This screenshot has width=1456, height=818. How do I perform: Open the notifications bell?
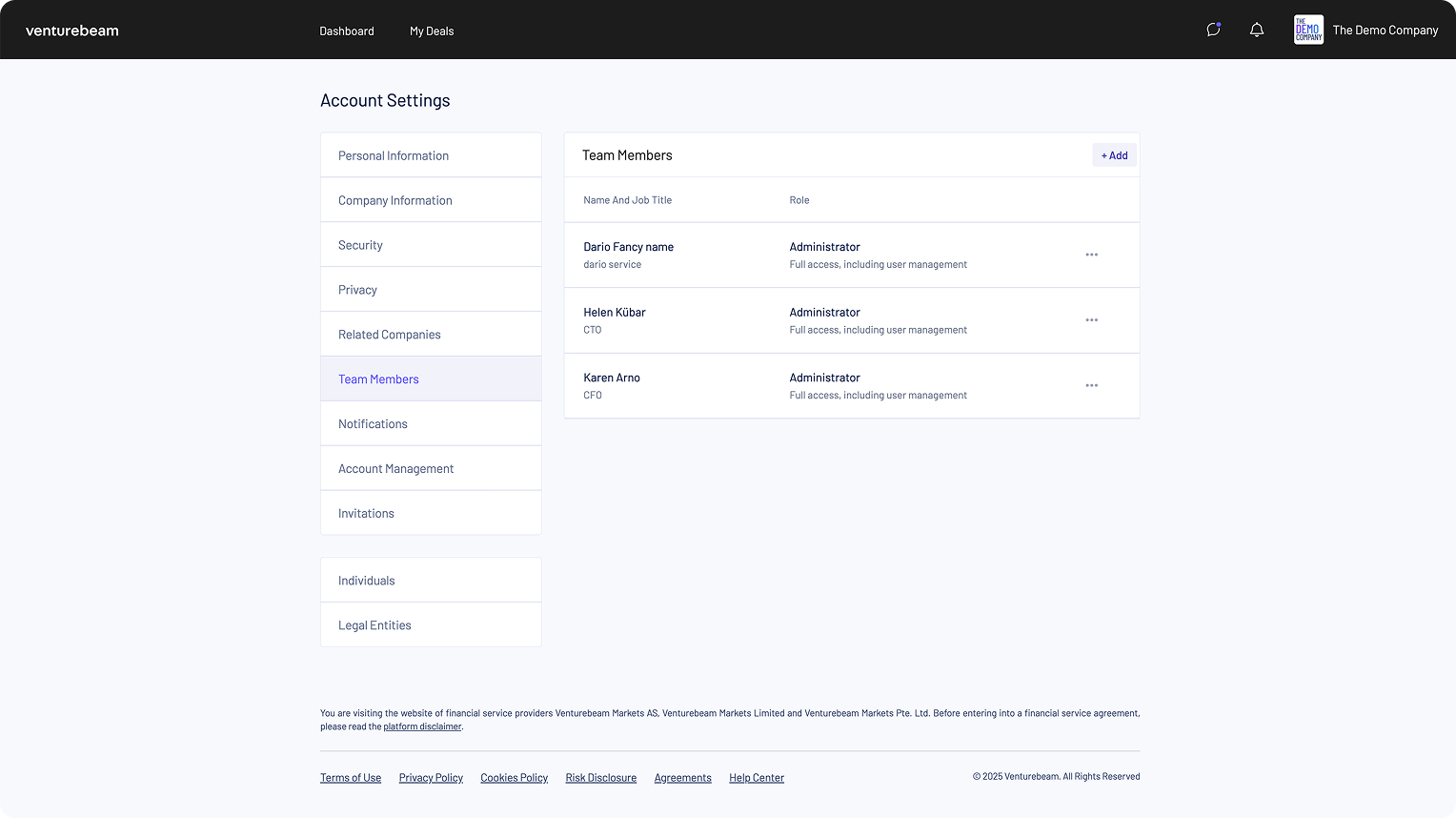pyautogui.click(x=1257, y=30)
